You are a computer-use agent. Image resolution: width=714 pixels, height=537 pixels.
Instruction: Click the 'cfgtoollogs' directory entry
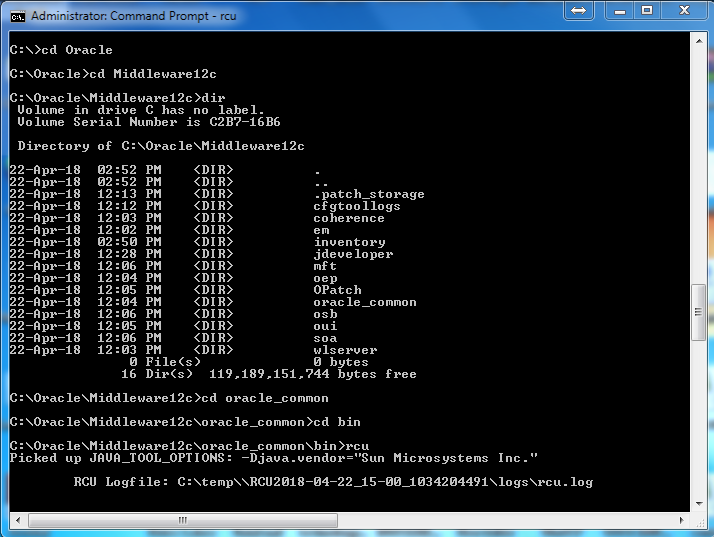357,206
